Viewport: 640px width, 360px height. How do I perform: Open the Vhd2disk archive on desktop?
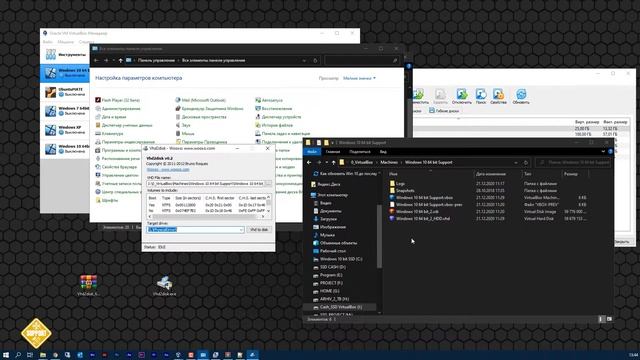click(88, 285)
